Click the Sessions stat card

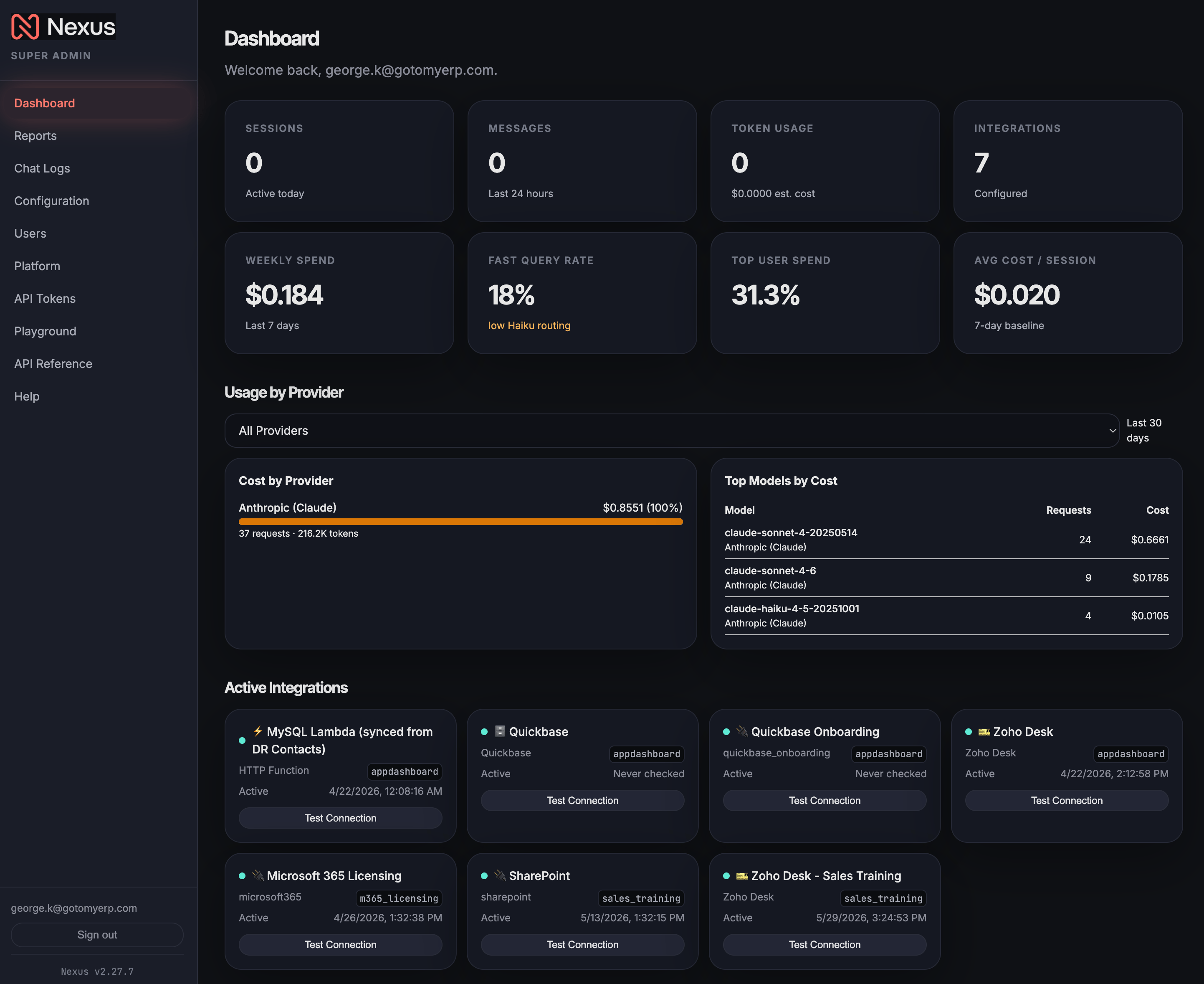pyautogui.click(x=339, y=161)
